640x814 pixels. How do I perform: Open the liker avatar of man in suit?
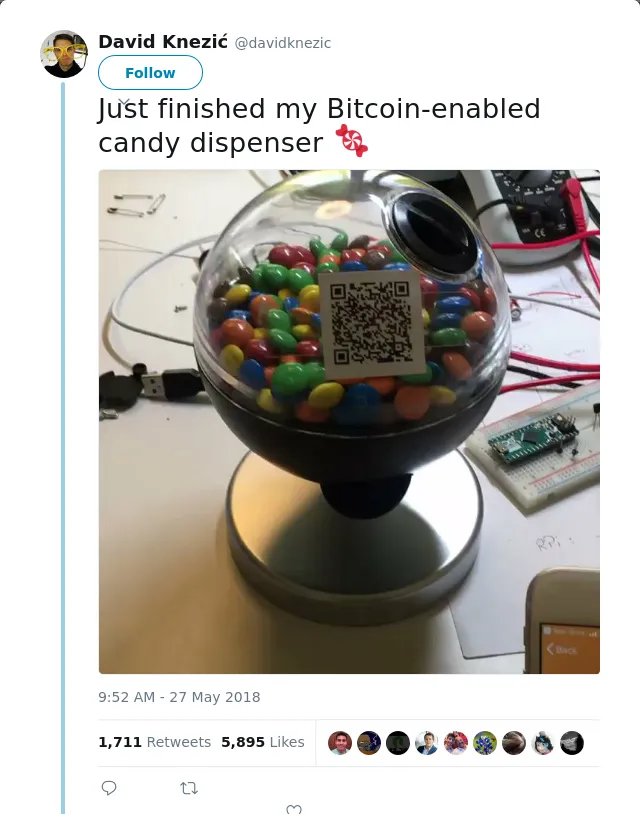(x=427, y=743)
